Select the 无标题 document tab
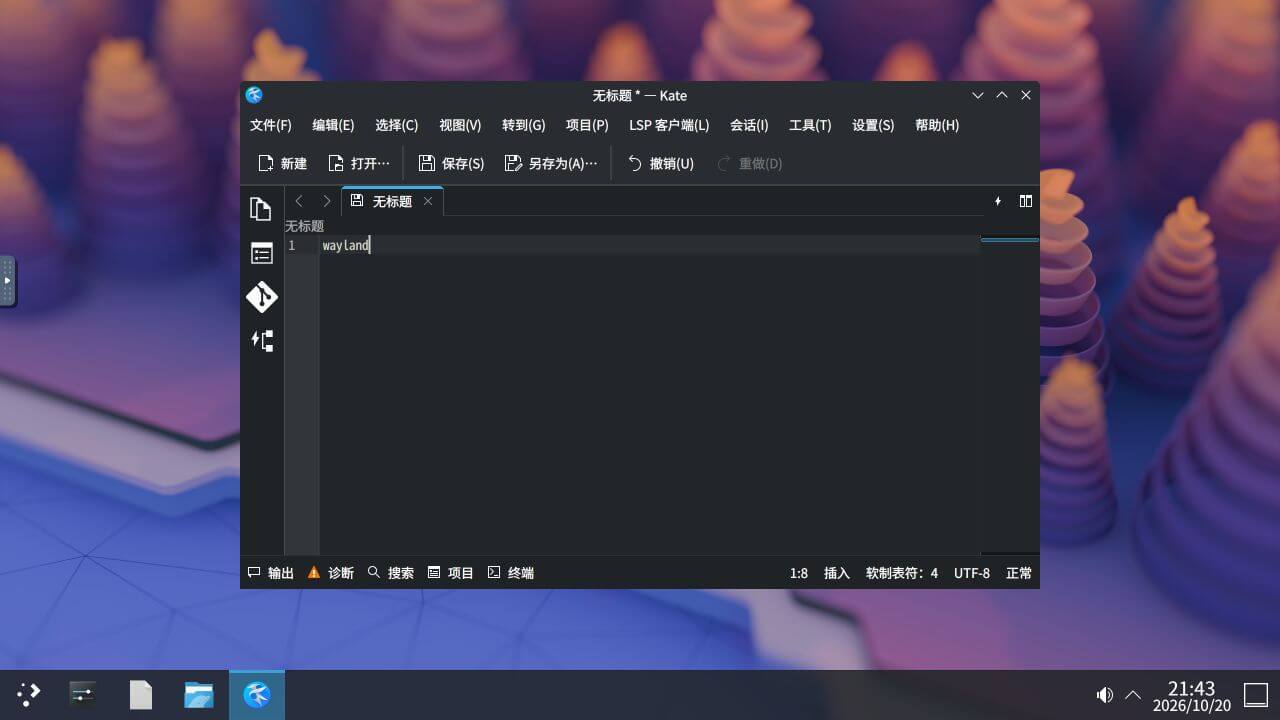The image size is (1280, 720). pyautogui.click(x=392, y=201)
